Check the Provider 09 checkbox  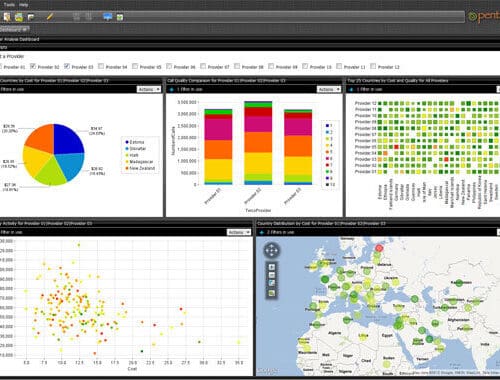271,66
